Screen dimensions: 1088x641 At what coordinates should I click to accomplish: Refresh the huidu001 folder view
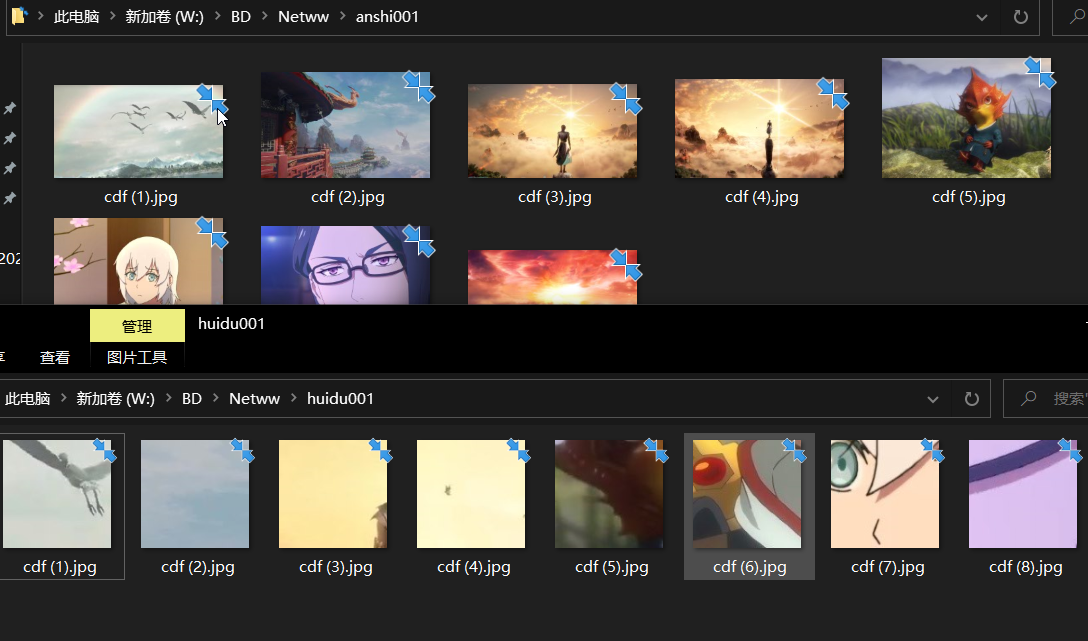click(x=971, y=399)
